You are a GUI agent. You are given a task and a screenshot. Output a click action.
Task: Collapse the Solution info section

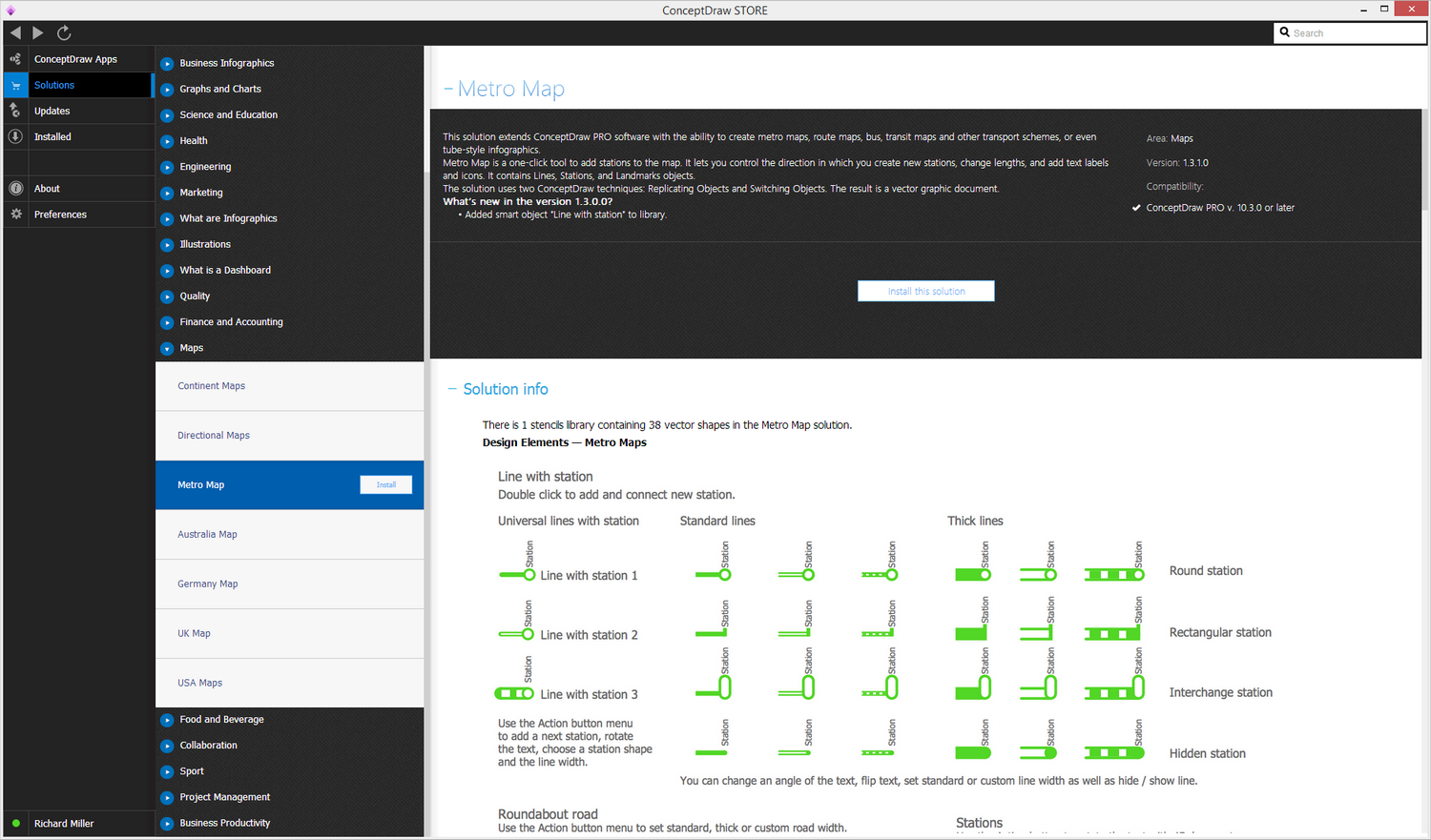[452, 389]
